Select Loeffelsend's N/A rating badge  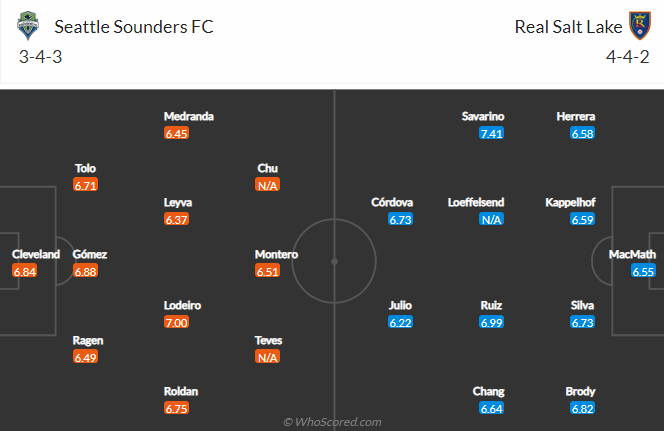click(x=491, y=219)
